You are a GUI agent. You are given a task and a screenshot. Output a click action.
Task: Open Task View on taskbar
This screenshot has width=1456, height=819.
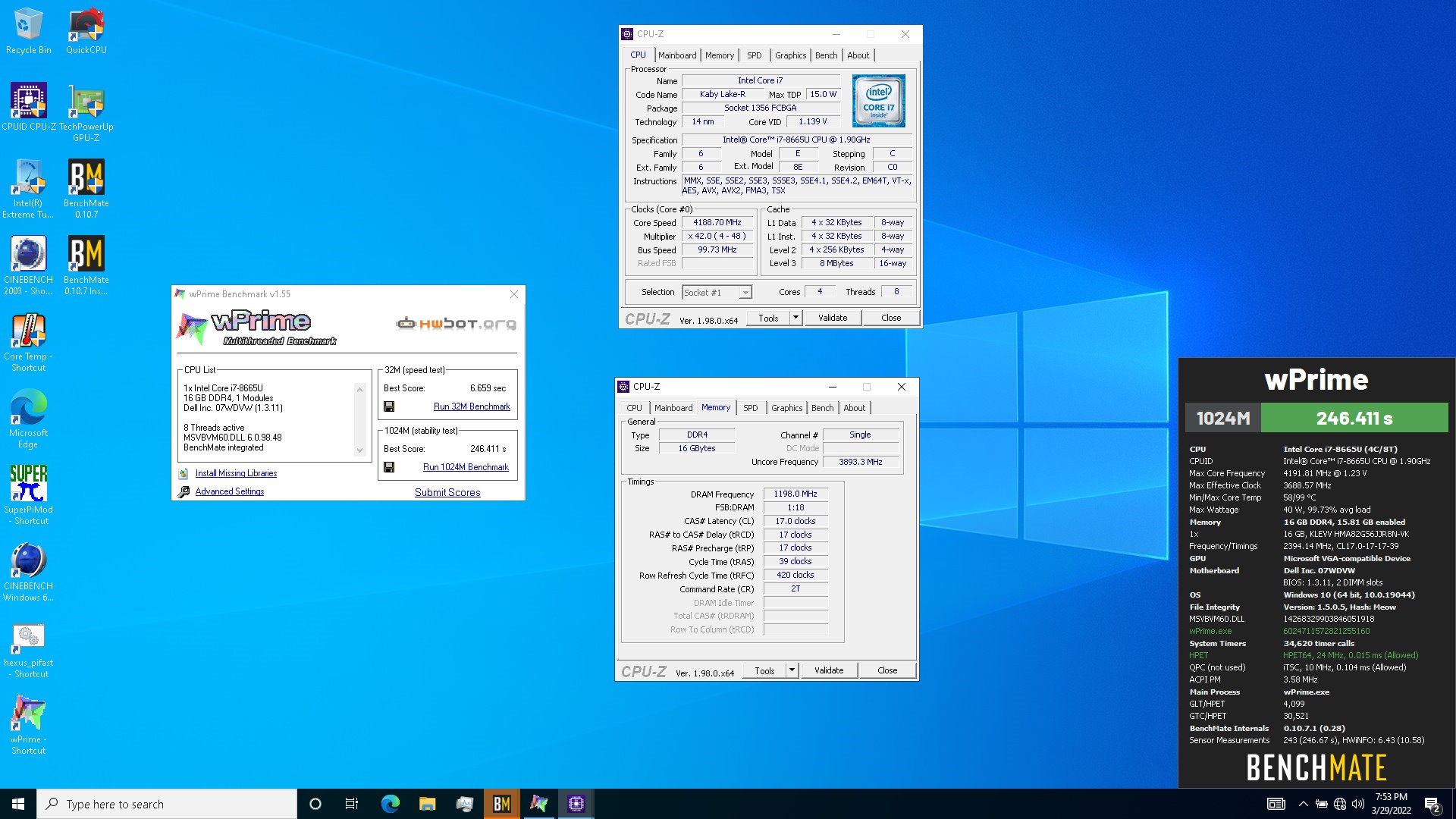(352, 804)
